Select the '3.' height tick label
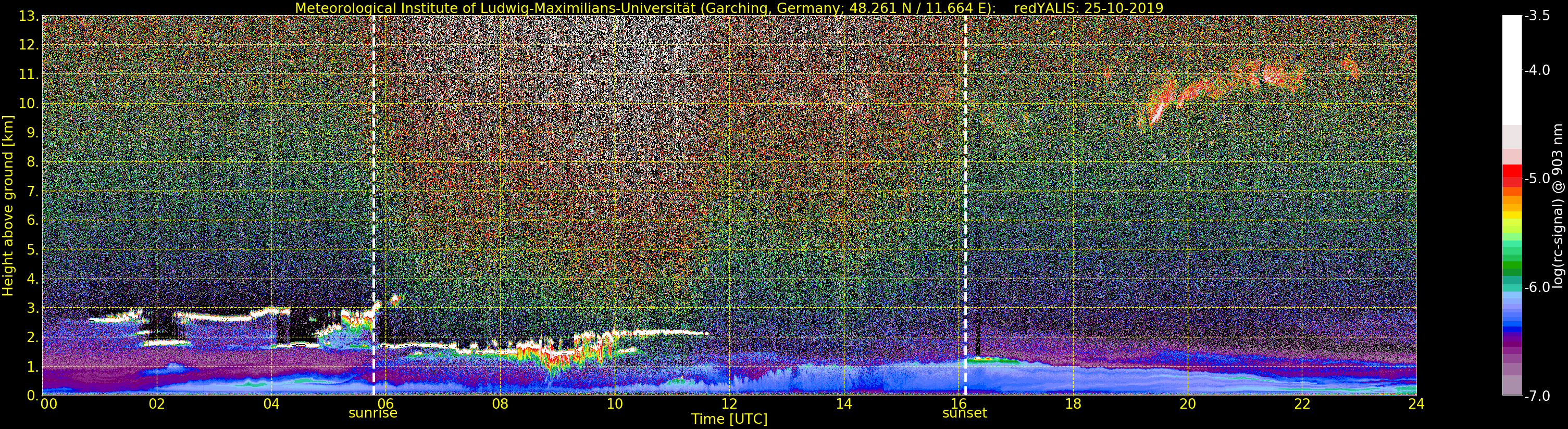1568x429 pixels. (x=32, y=309)
